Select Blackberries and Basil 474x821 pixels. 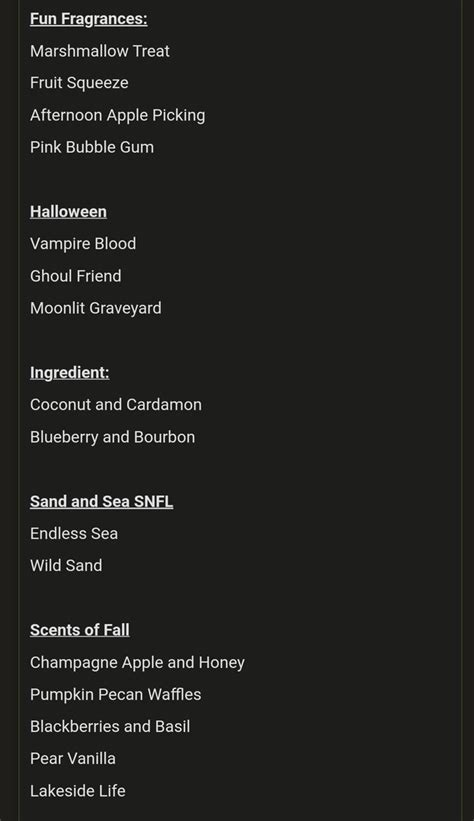110,726
